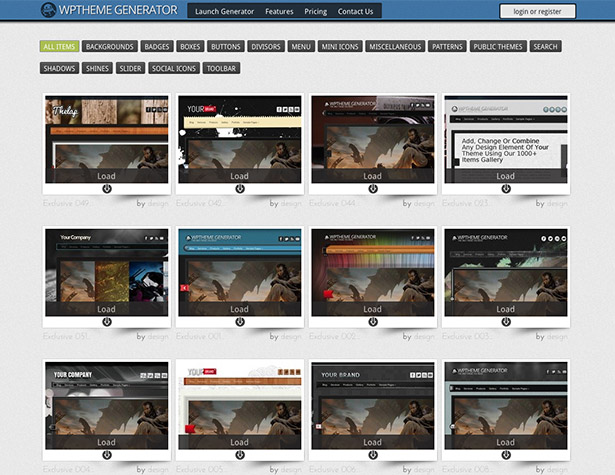Open the Contact Us page
The height and width of the screenshot is (475, 615).
[355, 11]
